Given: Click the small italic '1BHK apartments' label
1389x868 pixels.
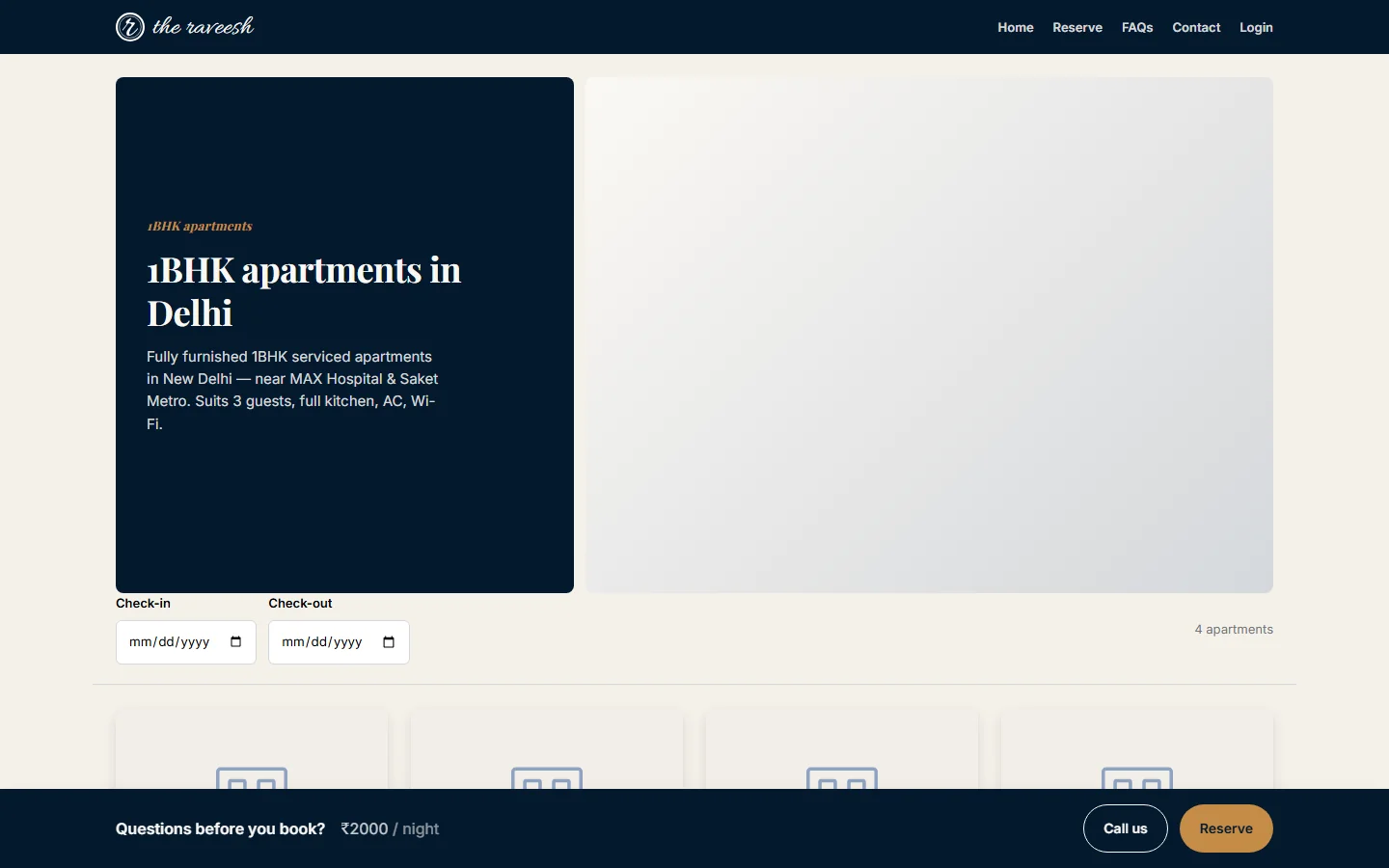Looking at the screenshot, I should (x=200, y=226).
